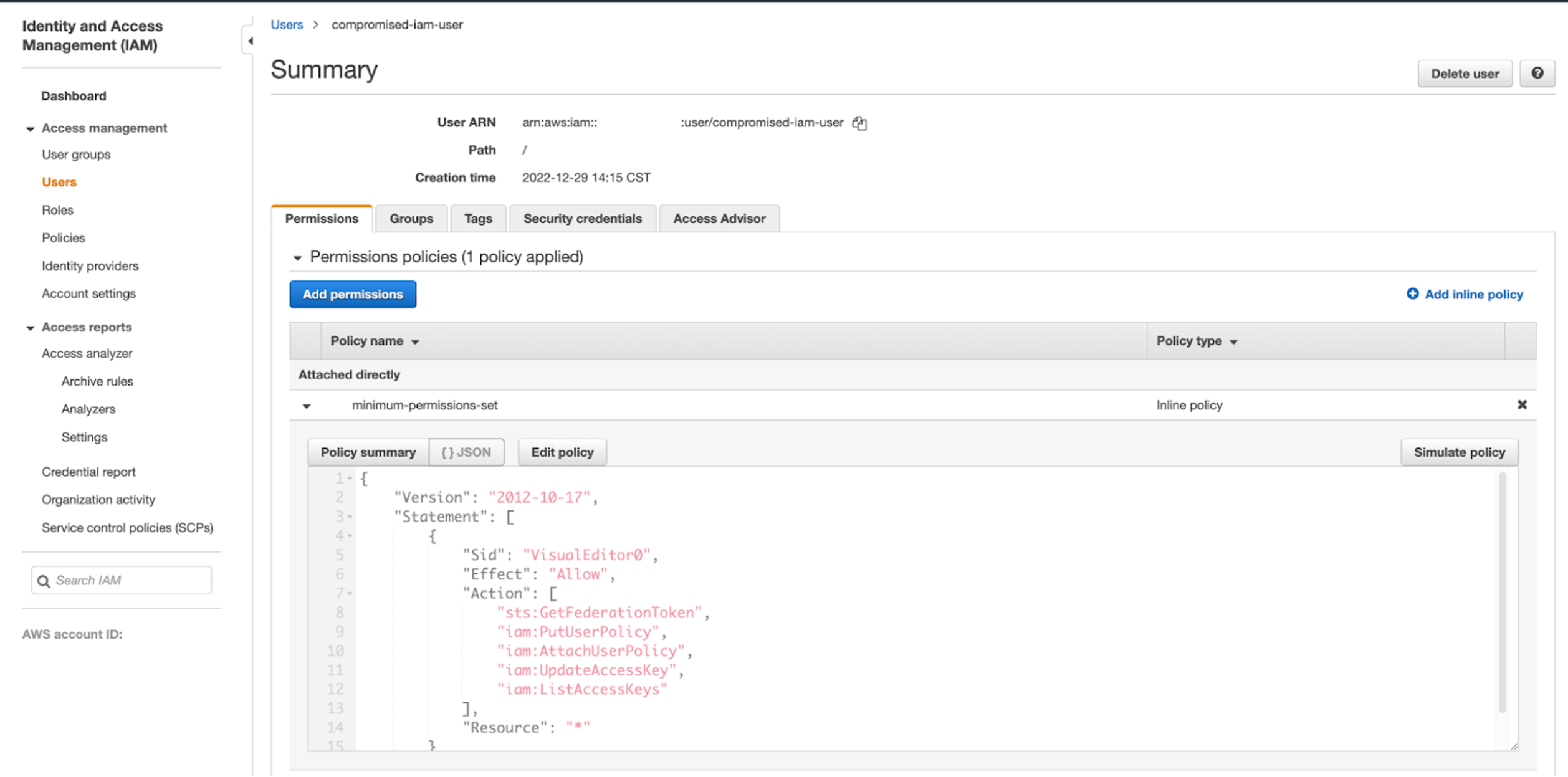Click the Add permissions button
This screenshot has height=777, width=1568.
pyautogui.click(x=353, y=295)
